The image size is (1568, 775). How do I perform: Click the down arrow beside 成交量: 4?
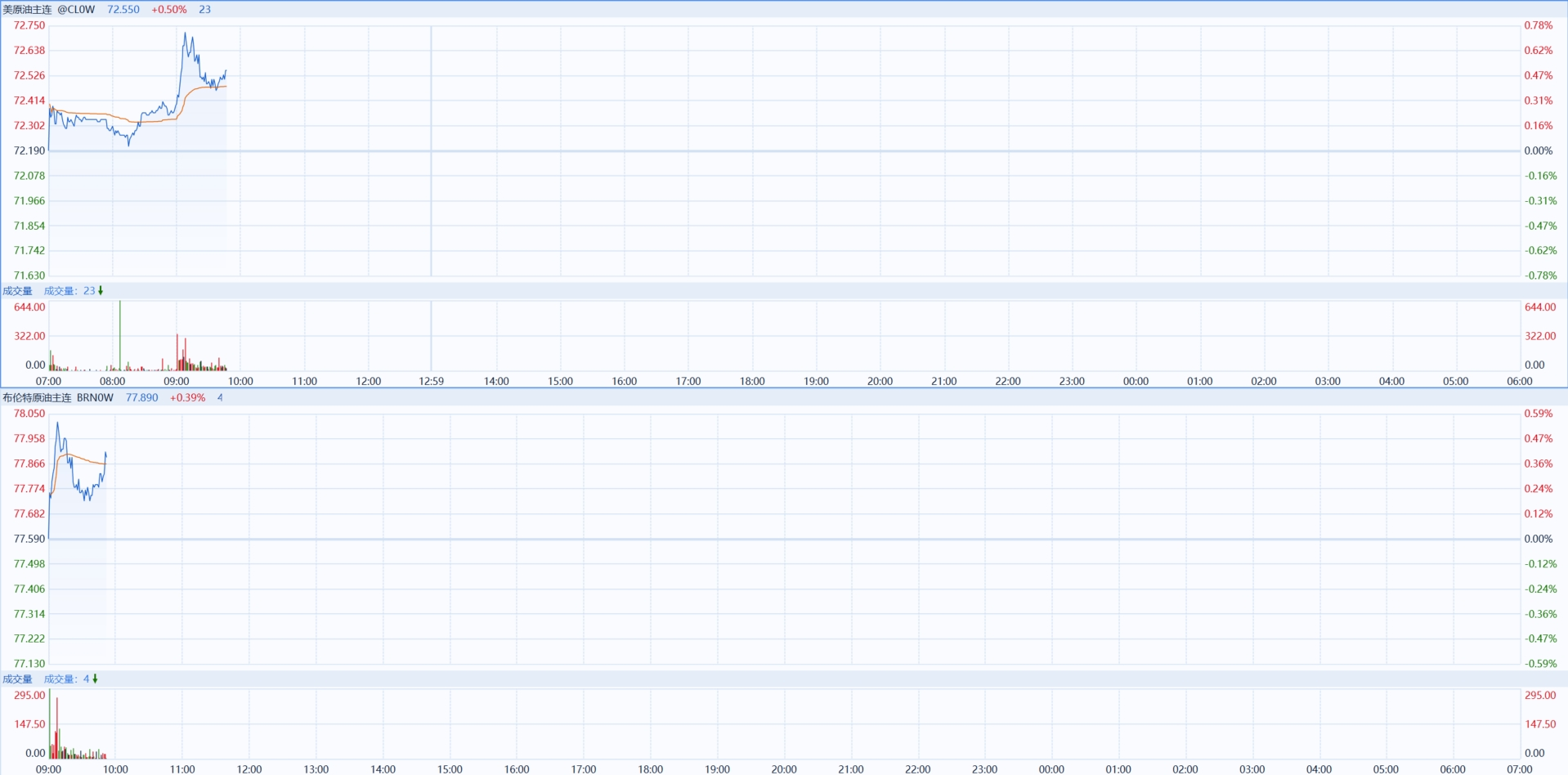96,679
